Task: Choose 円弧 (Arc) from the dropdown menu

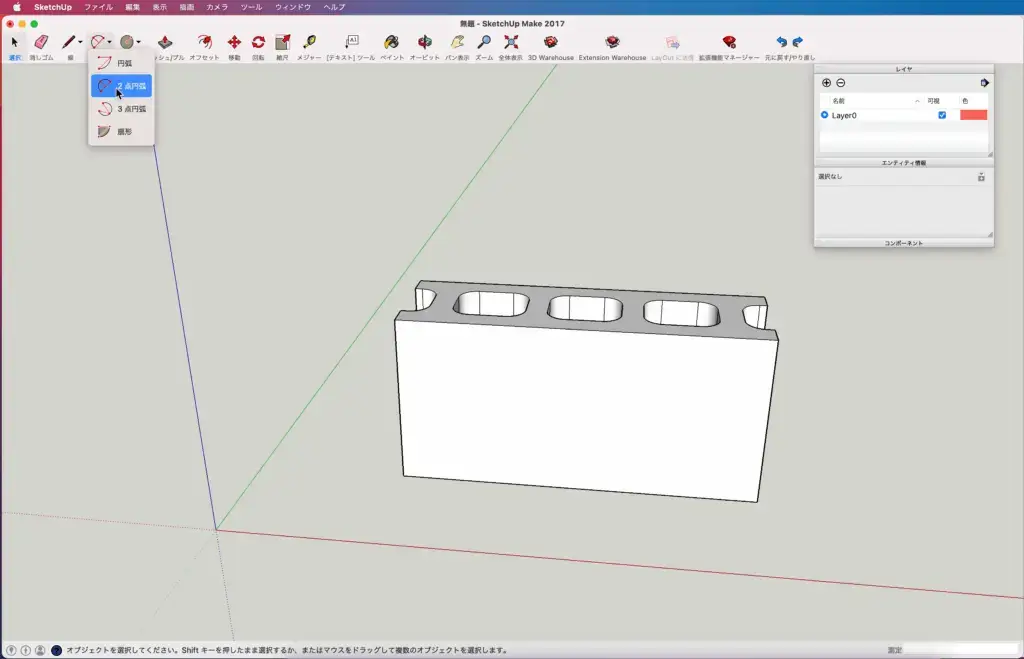Action: click(121, 63)
